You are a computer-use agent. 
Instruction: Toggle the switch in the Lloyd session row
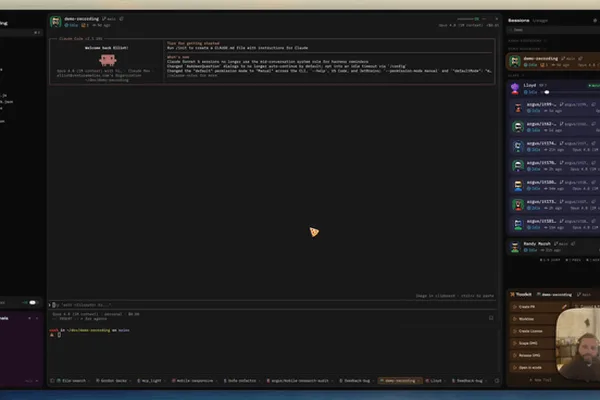point(546,92)
